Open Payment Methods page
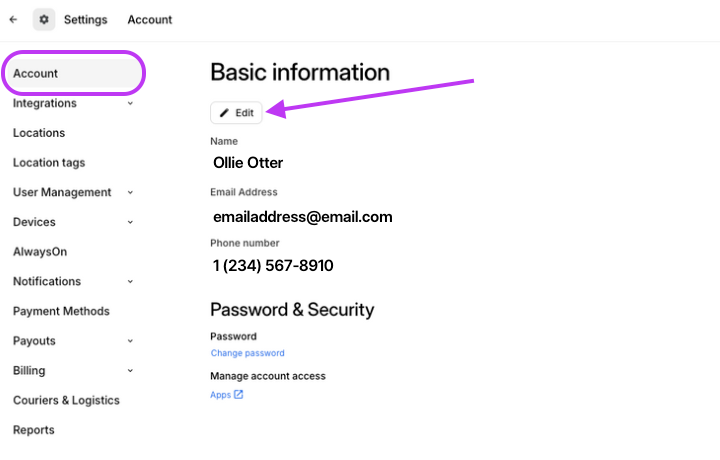 pyautogui.click(x=61, y=311)
